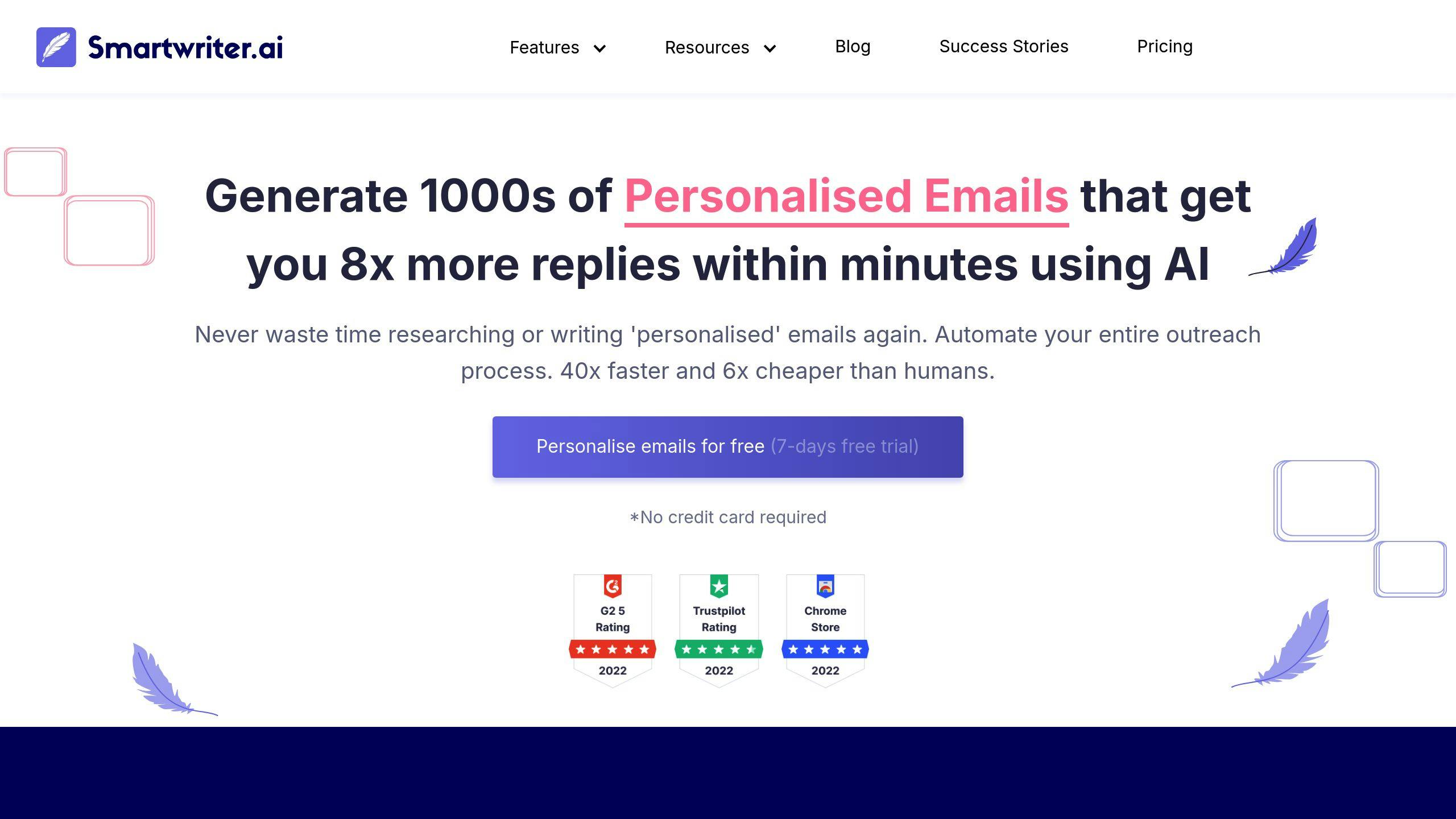Open the Blog menu item
This screenshot has height=819, width=1456.
click(x=852, y=46)
